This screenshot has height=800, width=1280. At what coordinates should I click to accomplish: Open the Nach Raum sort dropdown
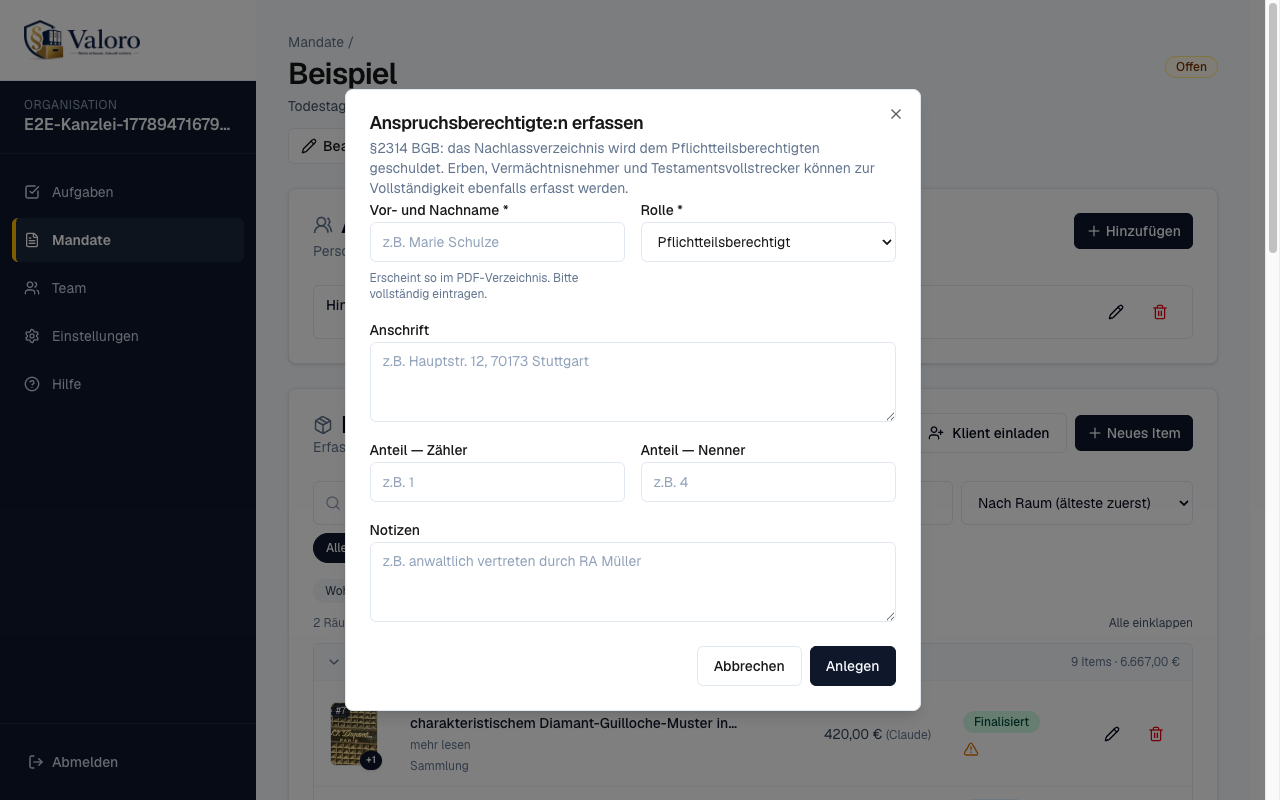coord(1077,503)
